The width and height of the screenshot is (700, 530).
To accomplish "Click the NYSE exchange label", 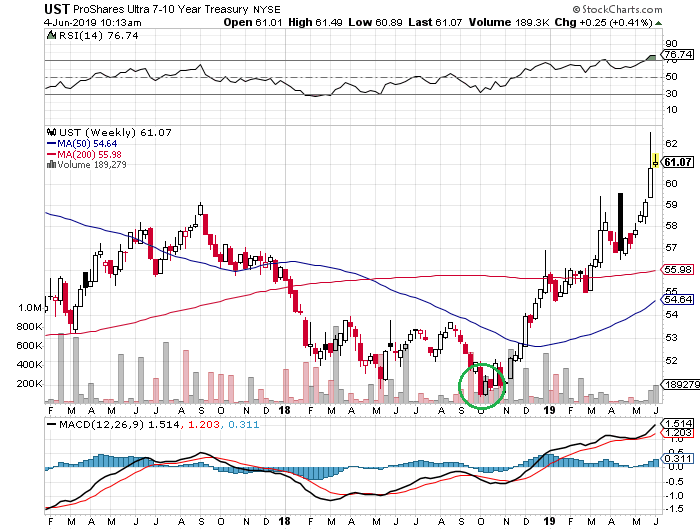I will pos(267,9).
